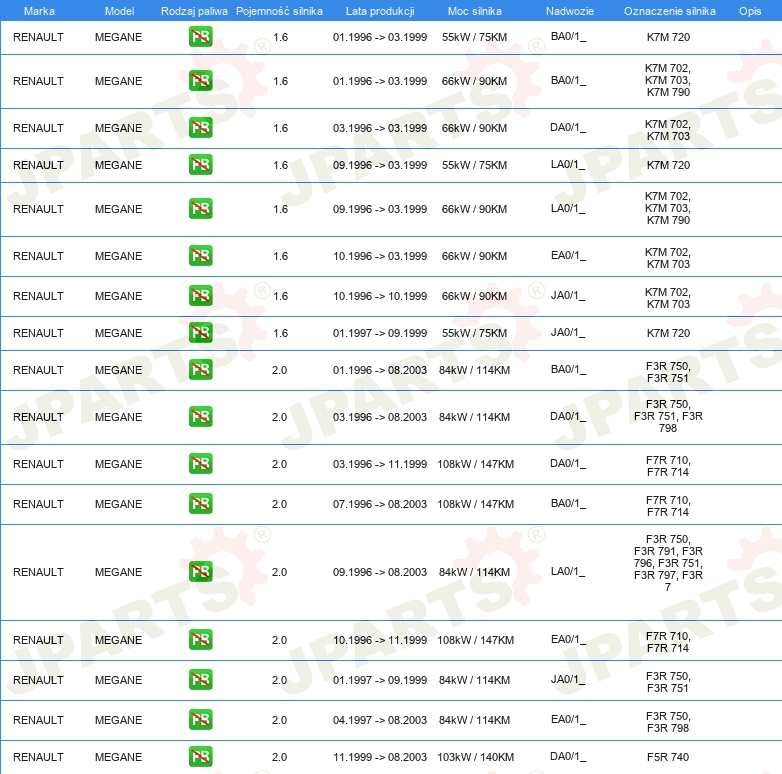The height and width of the screenshot is (774, 782).
Task: Click fuel icon in LA0/1_ 55kW/75KM row
Action: click(200, 165)
